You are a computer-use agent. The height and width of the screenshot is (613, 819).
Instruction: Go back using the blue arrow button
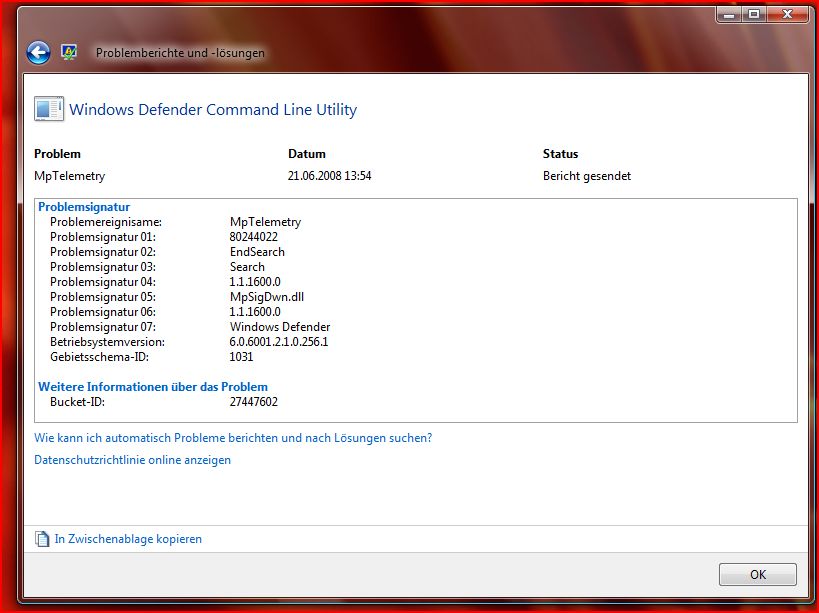39,53
